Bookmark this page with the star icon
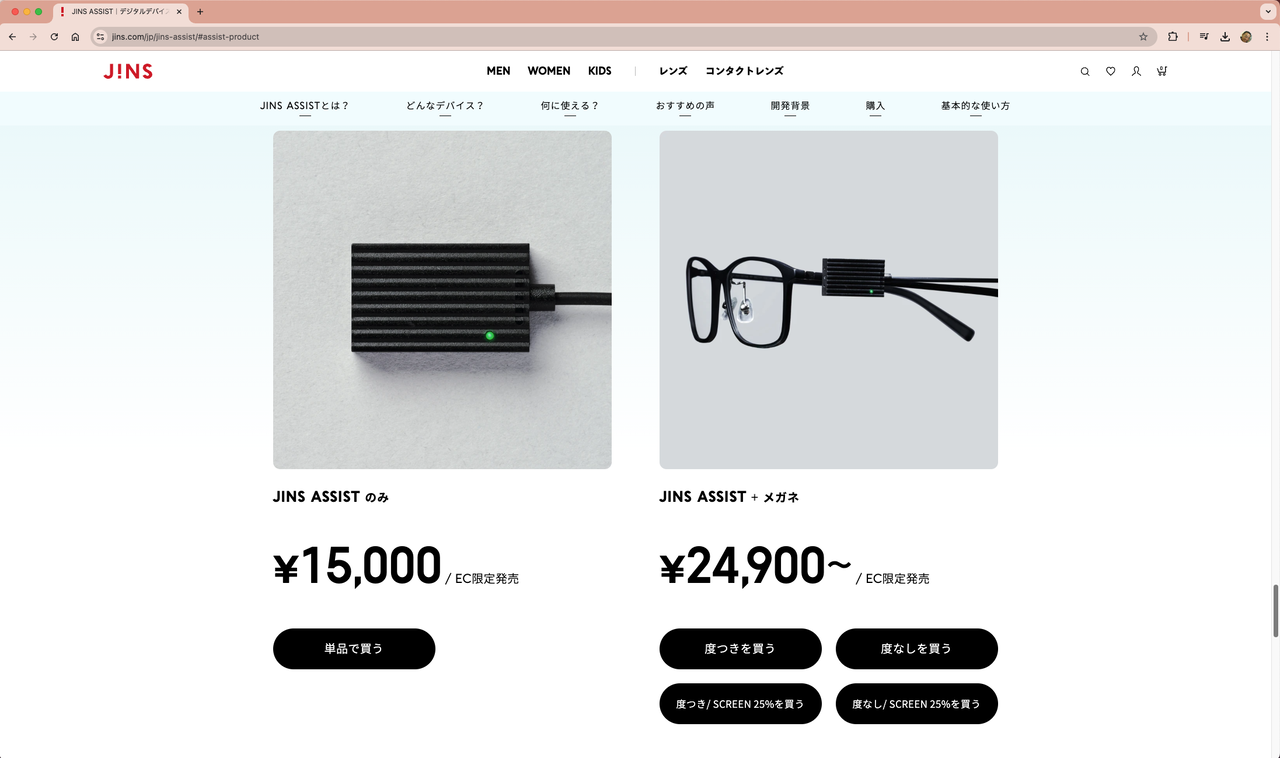1280x758 pixels. (x=1143, y=36)
